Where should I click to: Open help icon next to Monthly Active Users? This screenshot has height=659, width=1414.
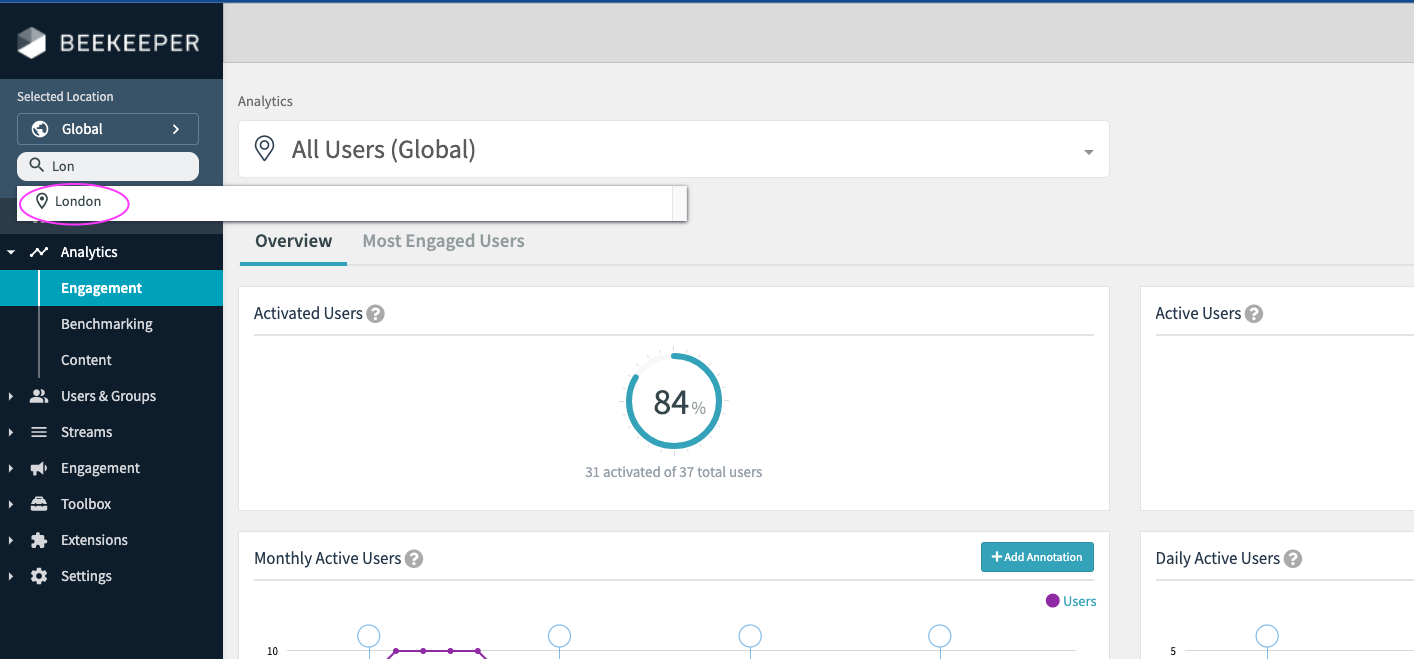[414, 559]
